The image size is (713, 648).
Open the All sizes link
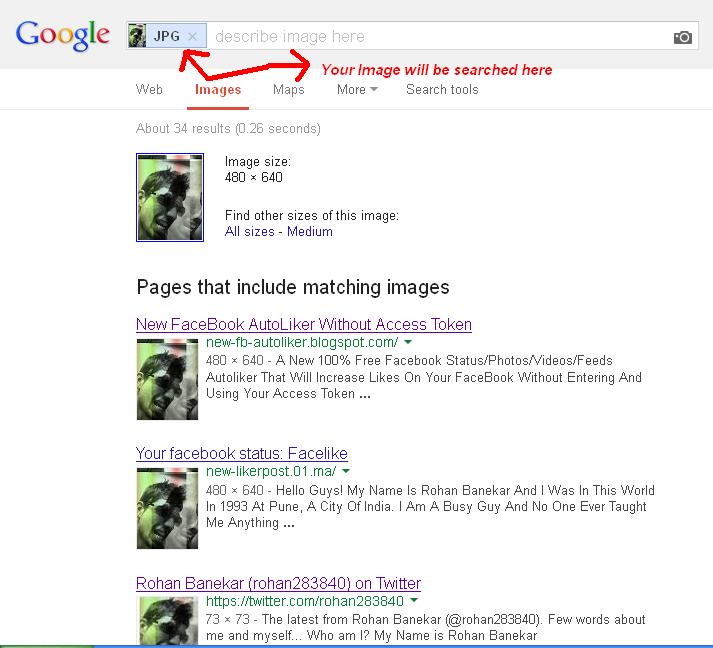pos(250,231)
